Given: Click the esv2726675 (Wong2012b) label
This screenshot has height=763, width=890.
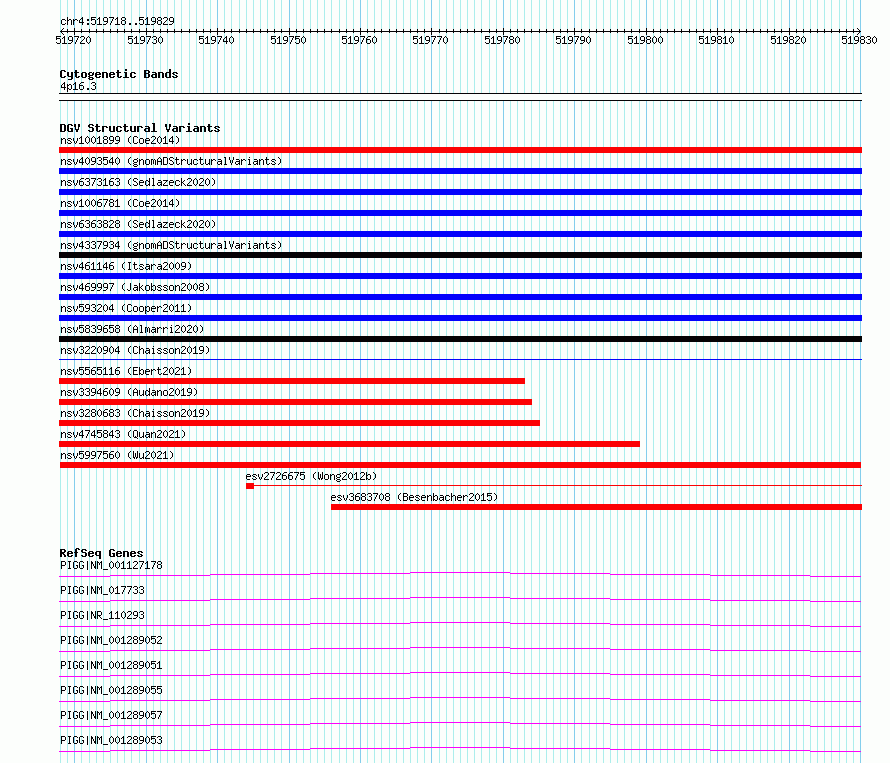Looking at the screenshot, I should 311,476.
